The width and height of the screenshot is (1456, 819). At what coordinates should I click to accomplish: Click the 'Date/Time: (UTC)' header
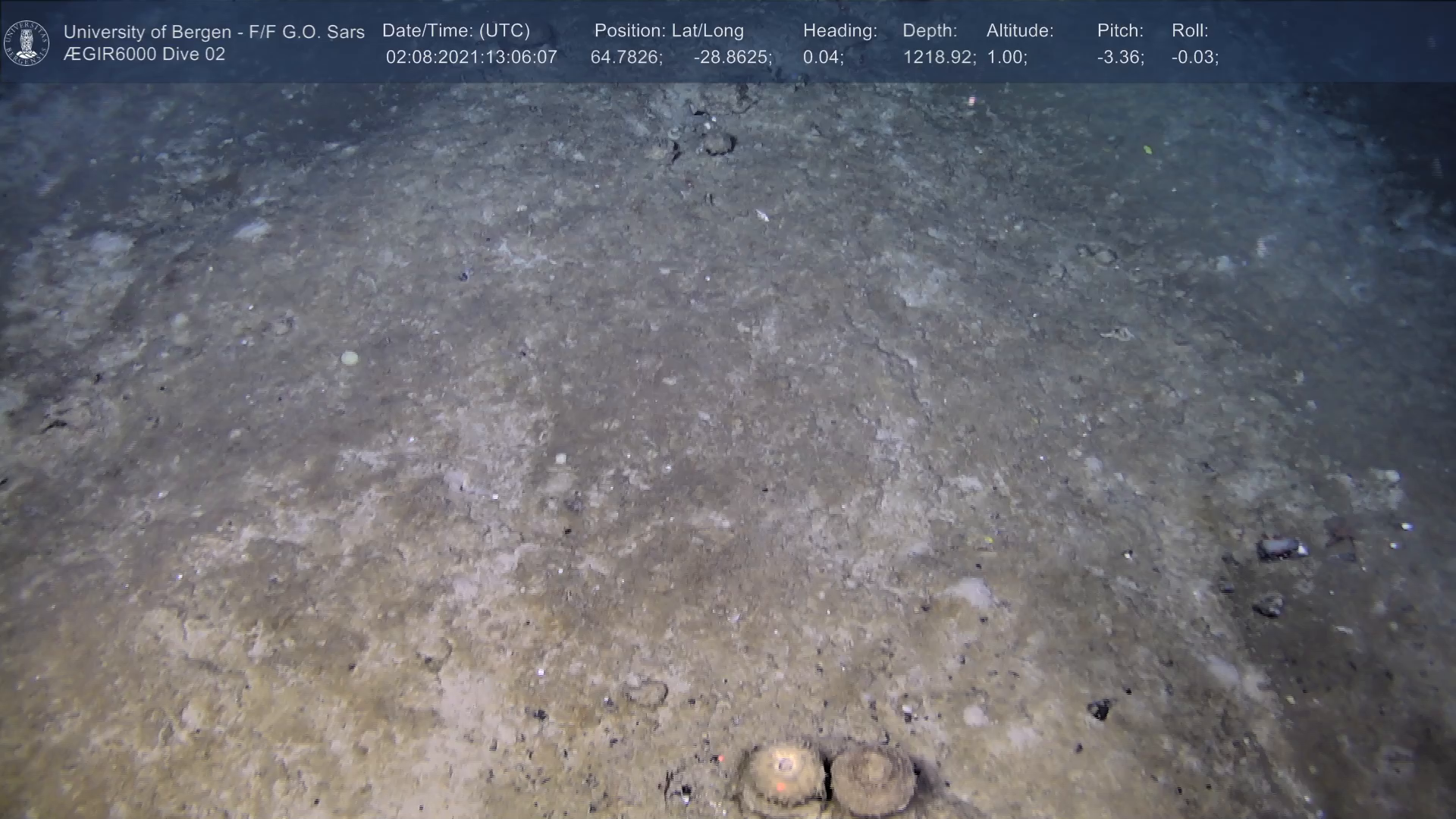[x=456, y=31]
